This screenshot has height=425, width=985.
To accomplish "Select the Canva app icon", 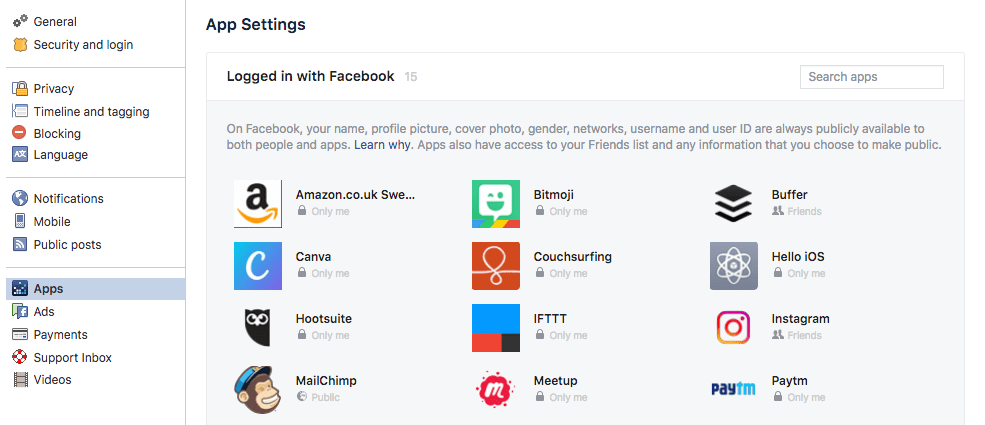I will click(x=258, y=266).
